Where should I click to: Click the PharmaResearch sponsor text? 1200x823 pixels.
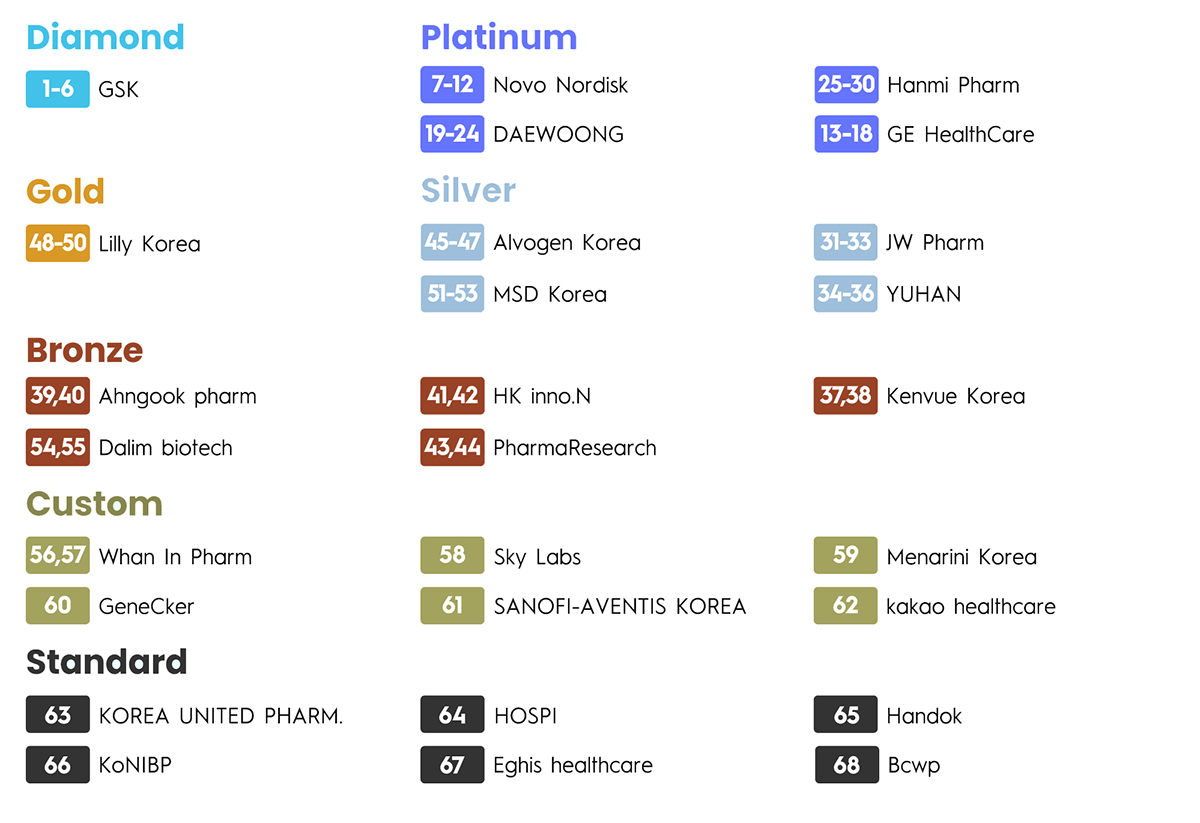[575, 448]
